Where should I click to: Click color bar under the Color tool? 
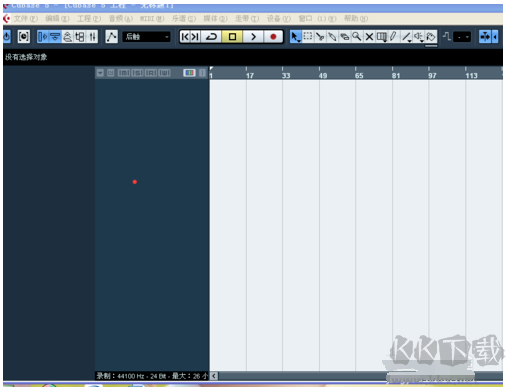click(x=431, y=46)
